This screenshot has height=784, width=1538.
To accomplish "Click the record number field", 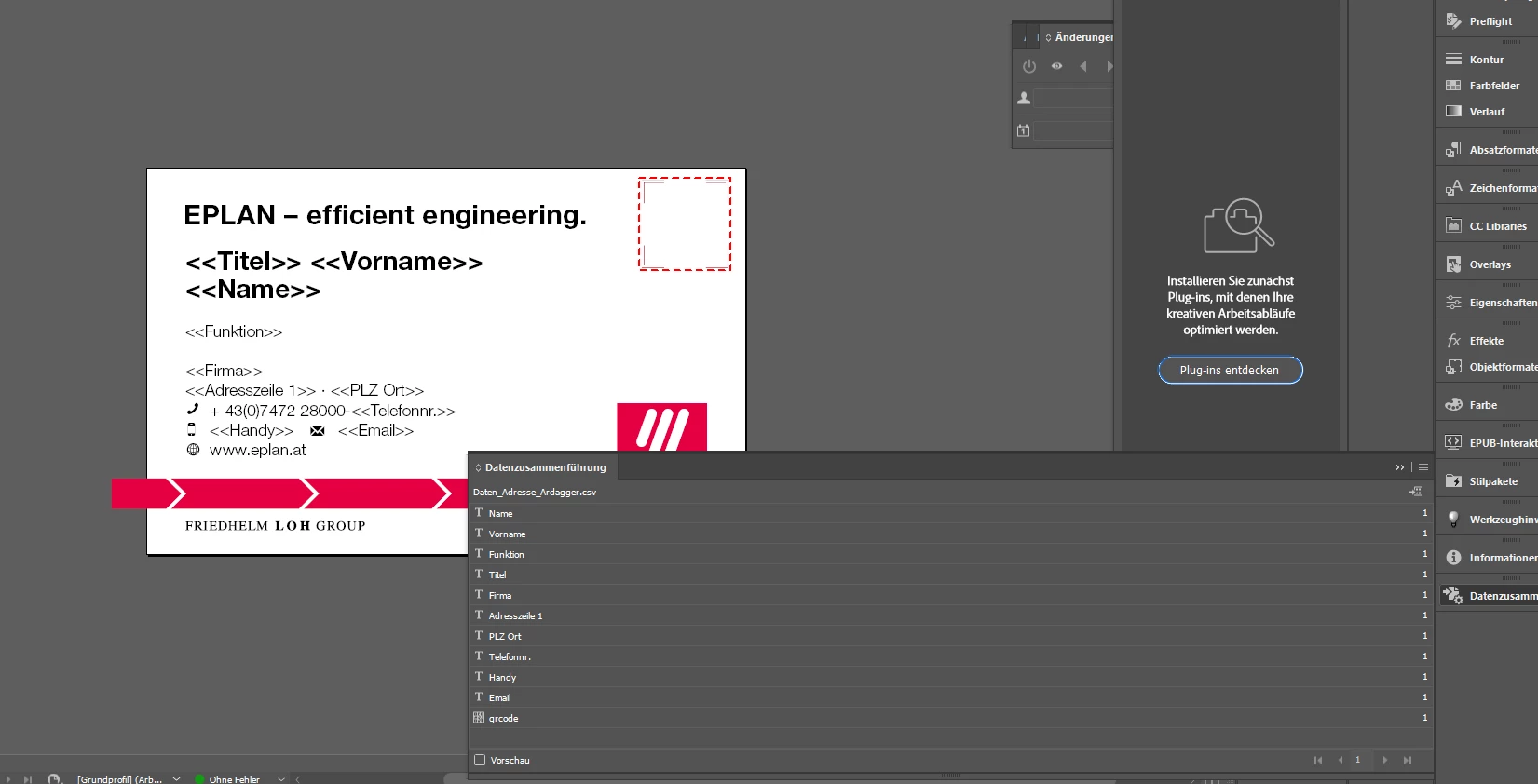I will pos(1361,760).
